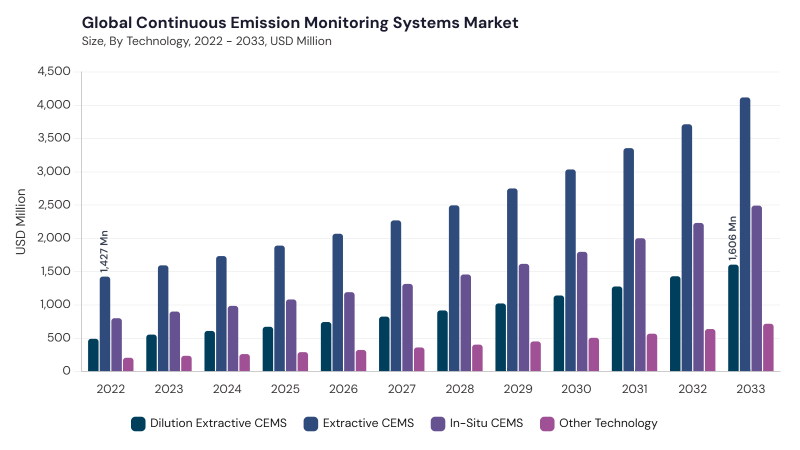Click the 1,500 y-axis tick label
Image resolution: width=800 pixels, height=450 pixels.
click(x=54, y=271)
